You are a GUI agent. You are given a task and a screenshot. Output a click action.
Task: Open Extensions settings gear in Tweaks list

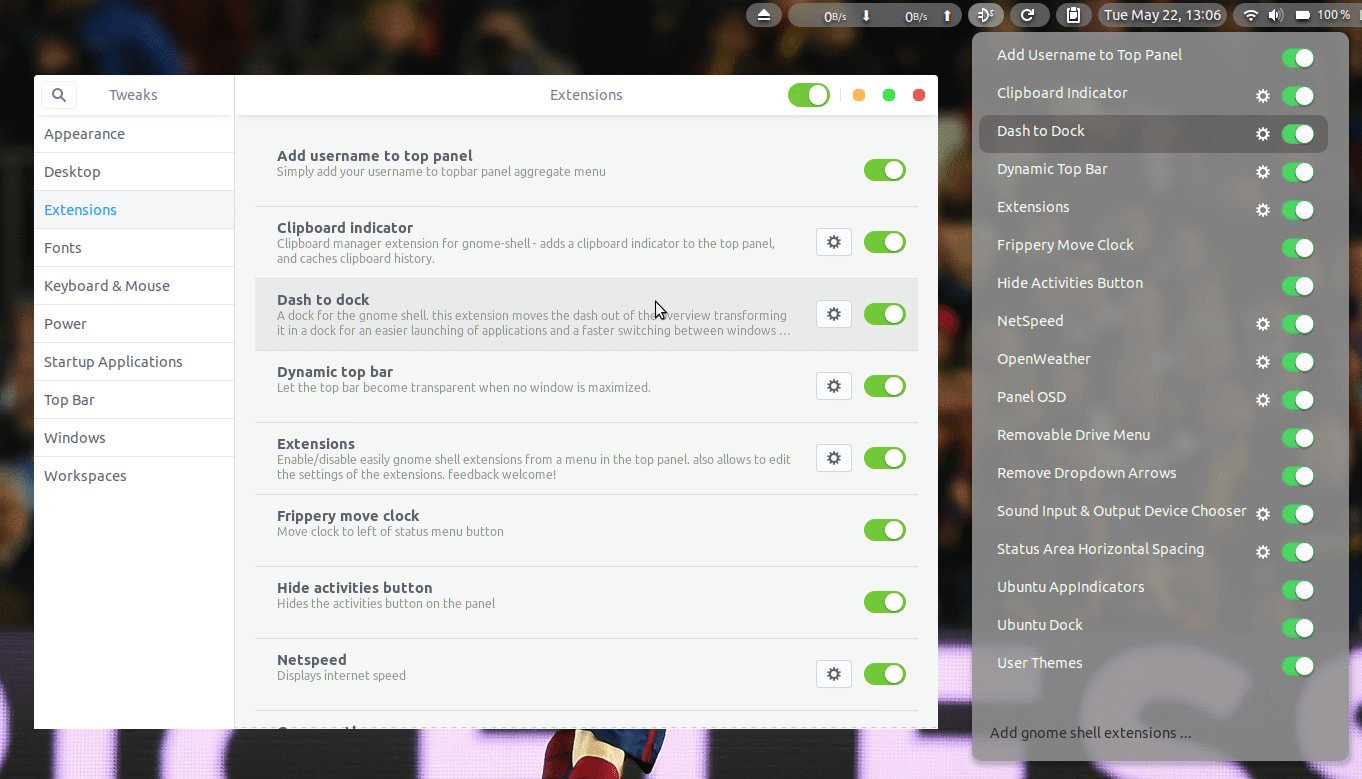(x=834, y=458)
